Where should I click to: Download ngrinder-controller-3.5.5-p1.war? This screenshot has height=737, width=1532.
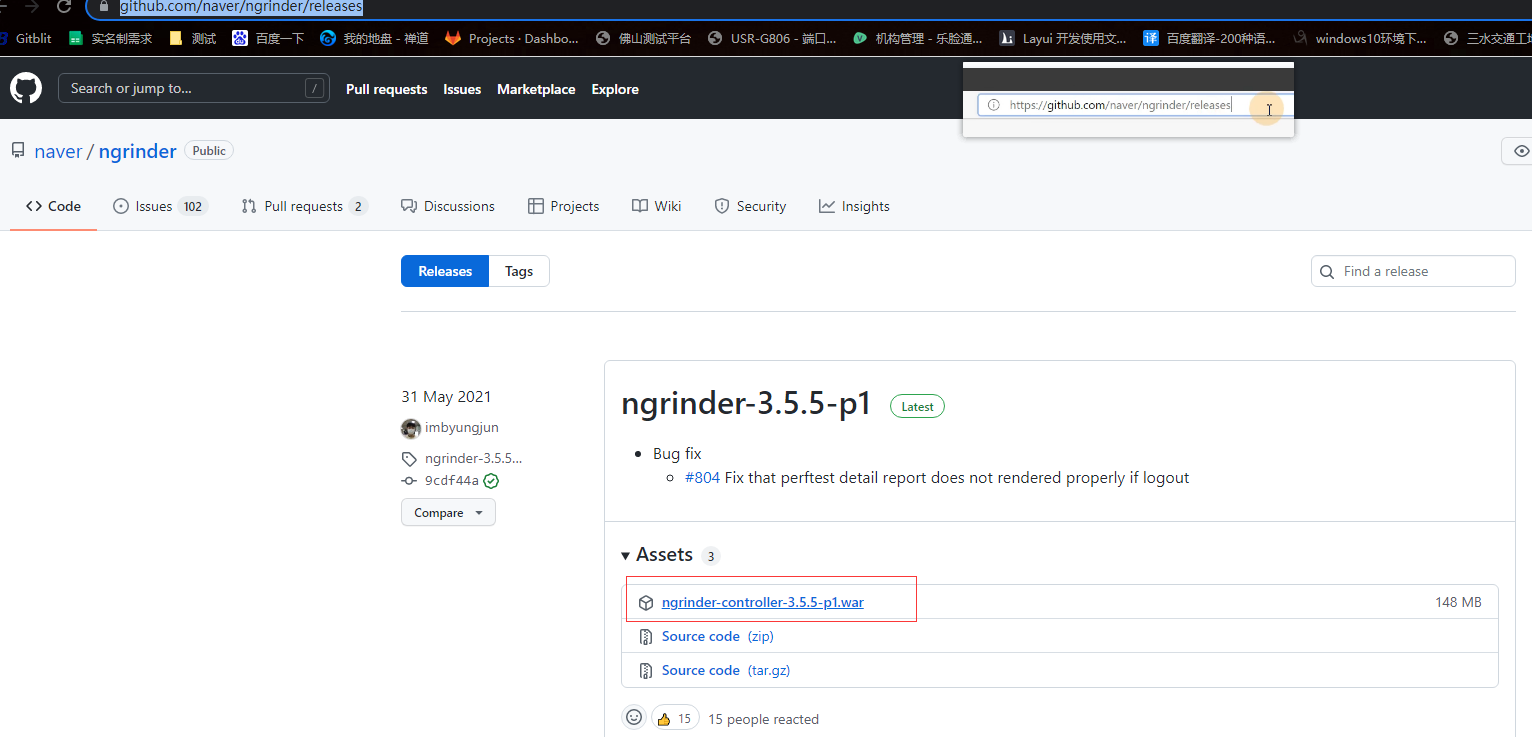coord(763,602)
